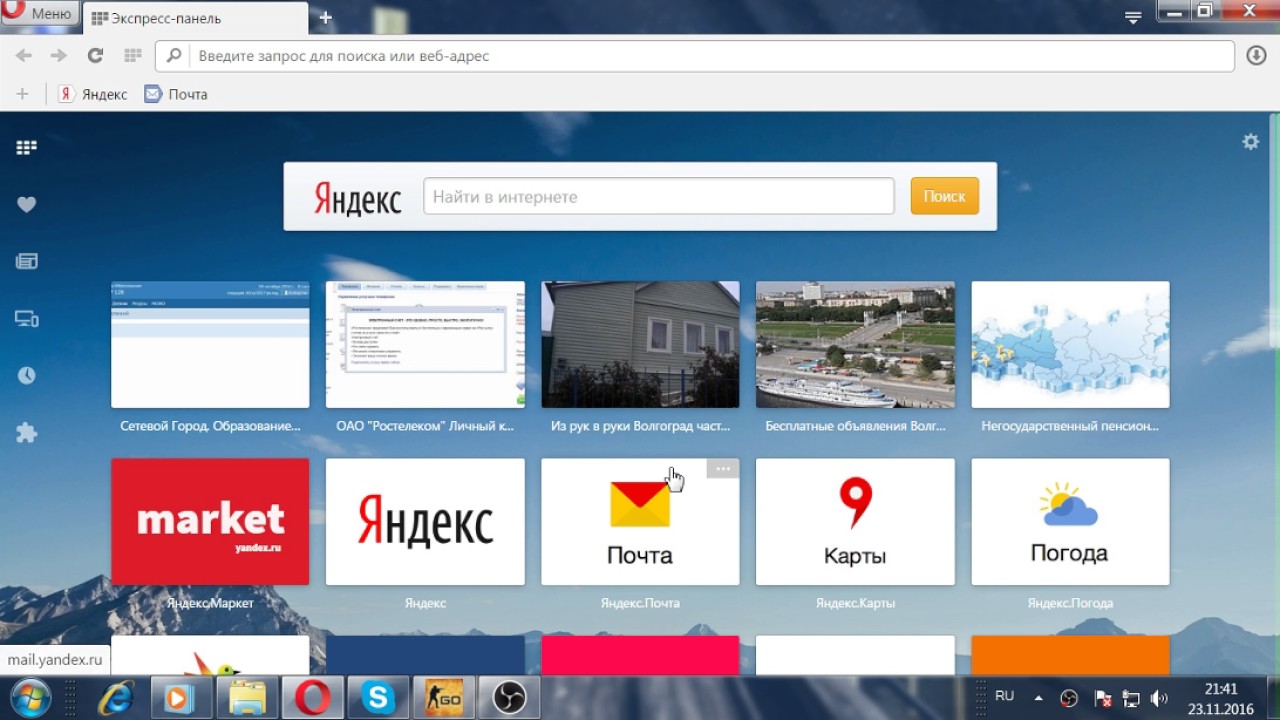Image resolution: width=1280 pixels, height=720 pixels.
Task: Open Counter-Strike GO from taskbar
Action: [443, 697]
